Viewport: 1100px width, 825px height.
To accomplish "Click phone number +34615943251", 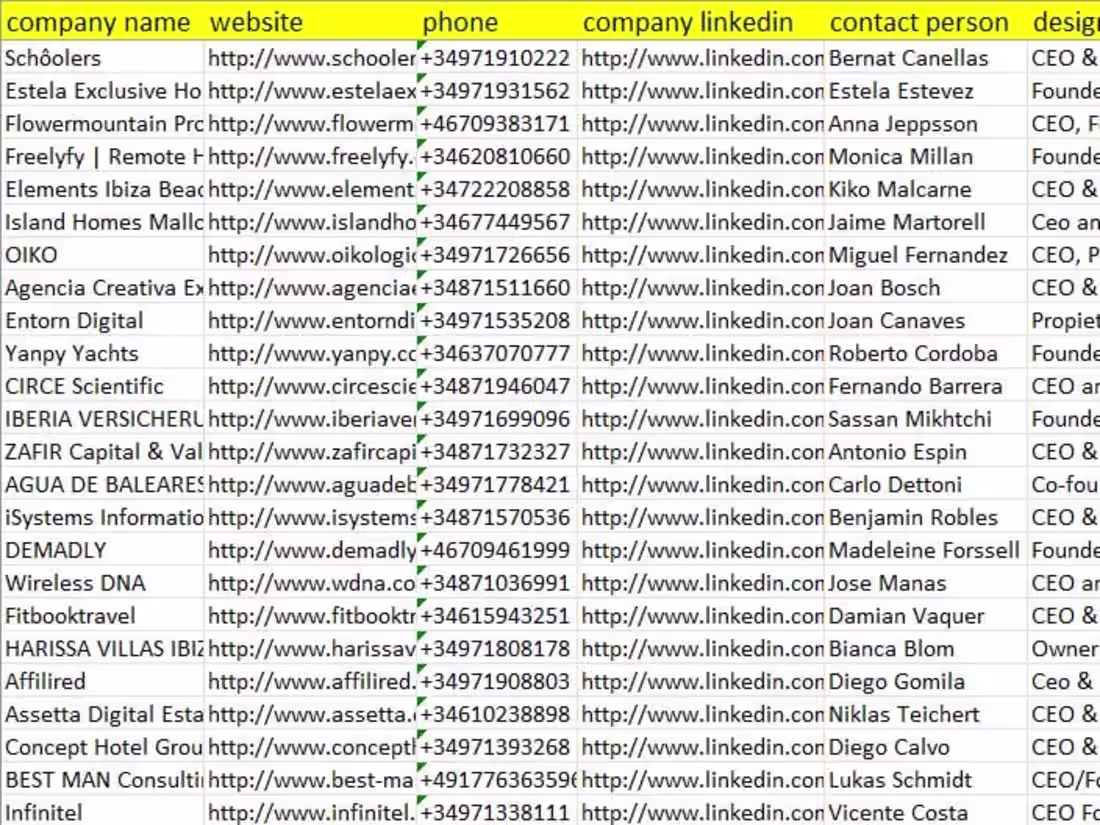I will (497, 616).
